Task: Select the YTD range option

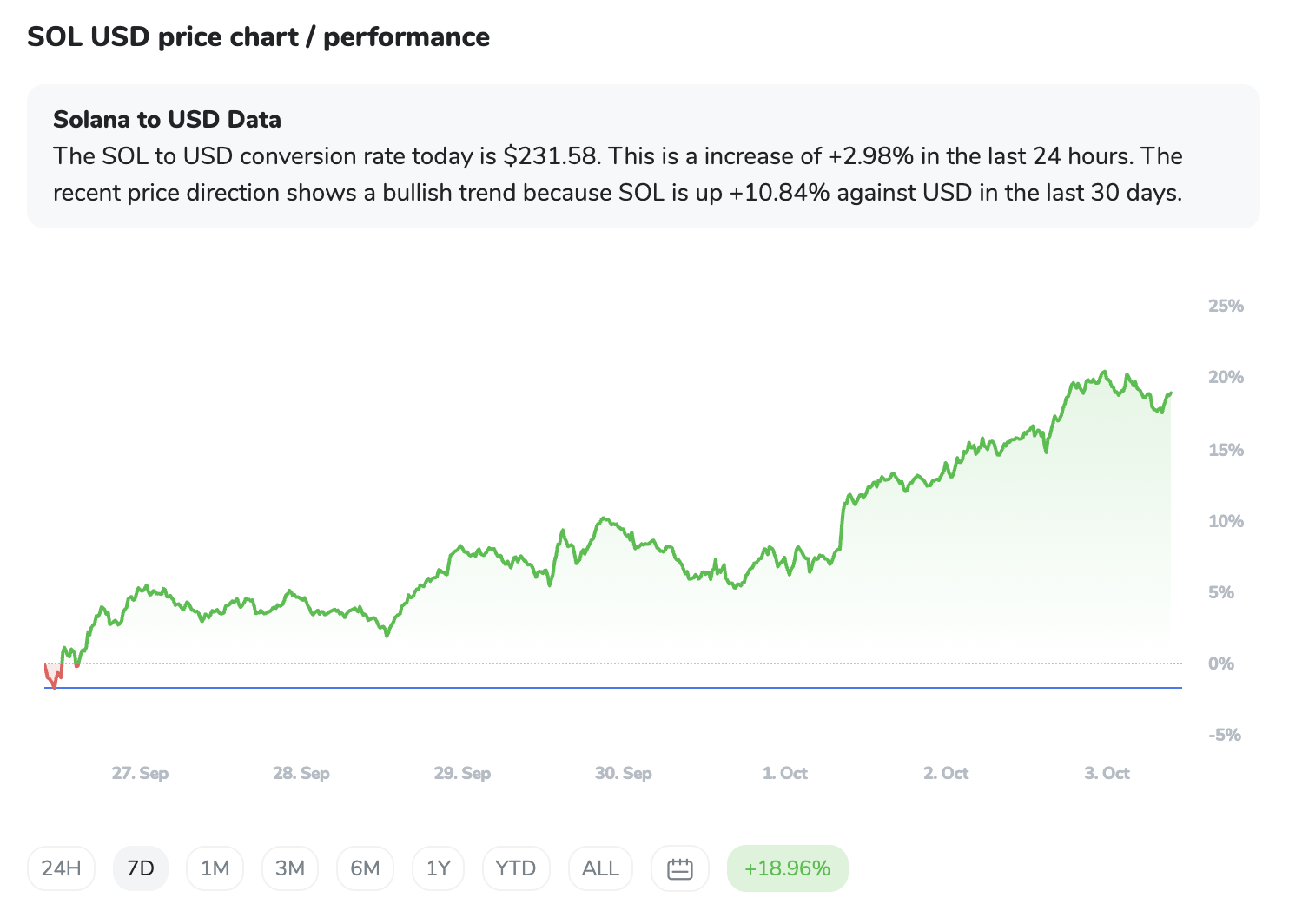Action: 515,868
